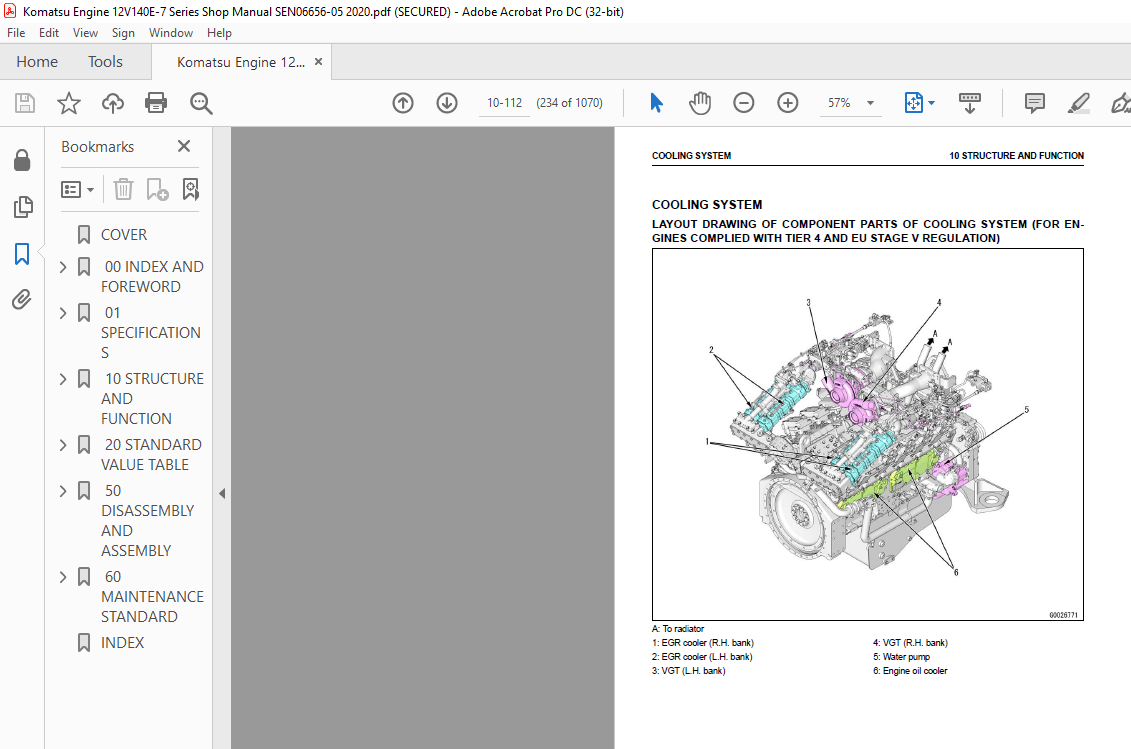This screenshot has height=749, width=1131.
Task: Expand the 00 INDEX AND FOREWORD bookmark
Action: pos(63,267)
